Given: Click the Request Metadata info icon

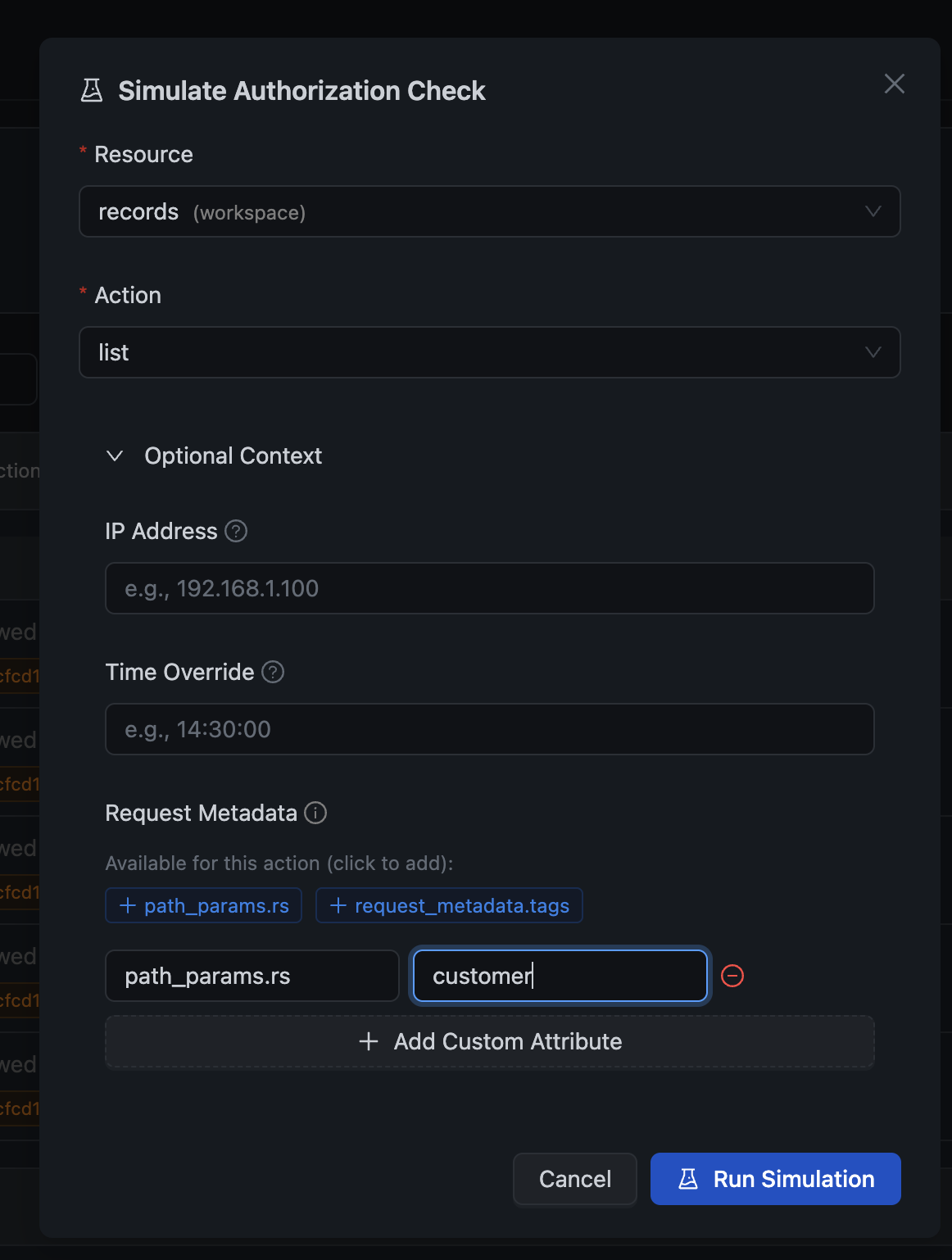Looking at the screenshot, I should click(x=315, y=813).
